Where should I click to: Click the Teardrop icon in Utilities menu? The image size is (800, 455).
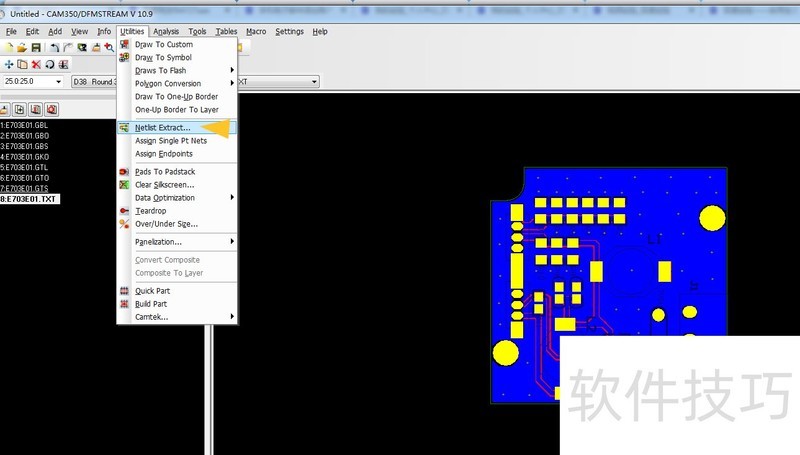tap(124, 211)
